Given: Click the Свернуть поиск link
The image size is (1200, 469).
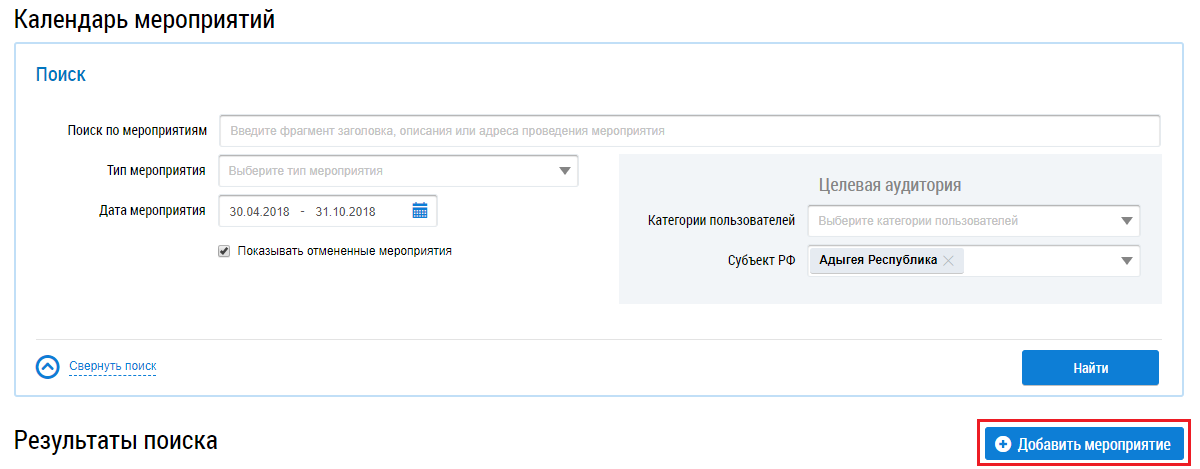Looking at the screenshot, I should (x=112, y=366).
